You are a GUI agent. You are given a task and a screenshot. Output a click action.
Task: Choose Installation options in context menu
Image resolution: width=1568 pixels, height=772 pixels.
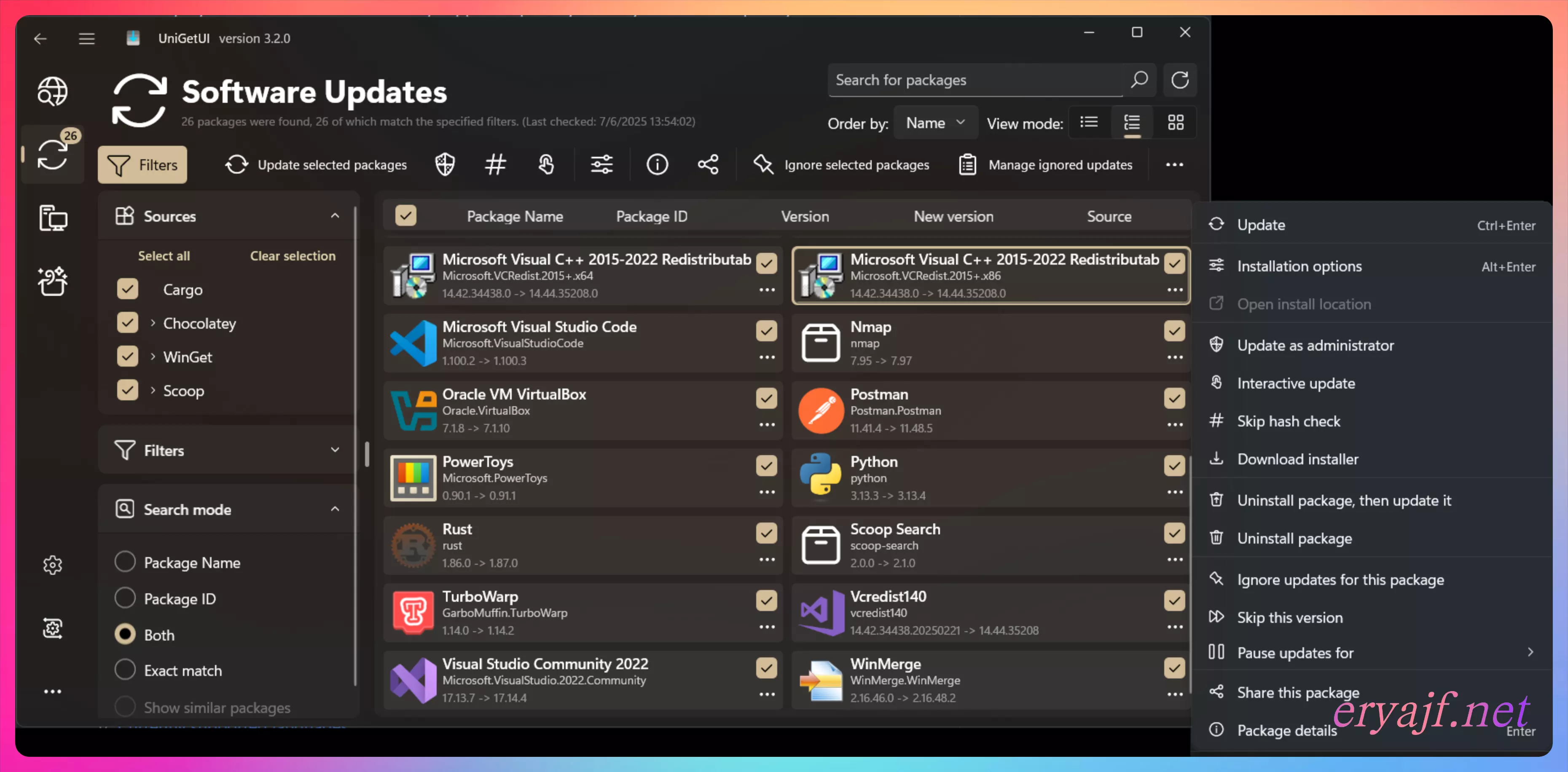1372,266
